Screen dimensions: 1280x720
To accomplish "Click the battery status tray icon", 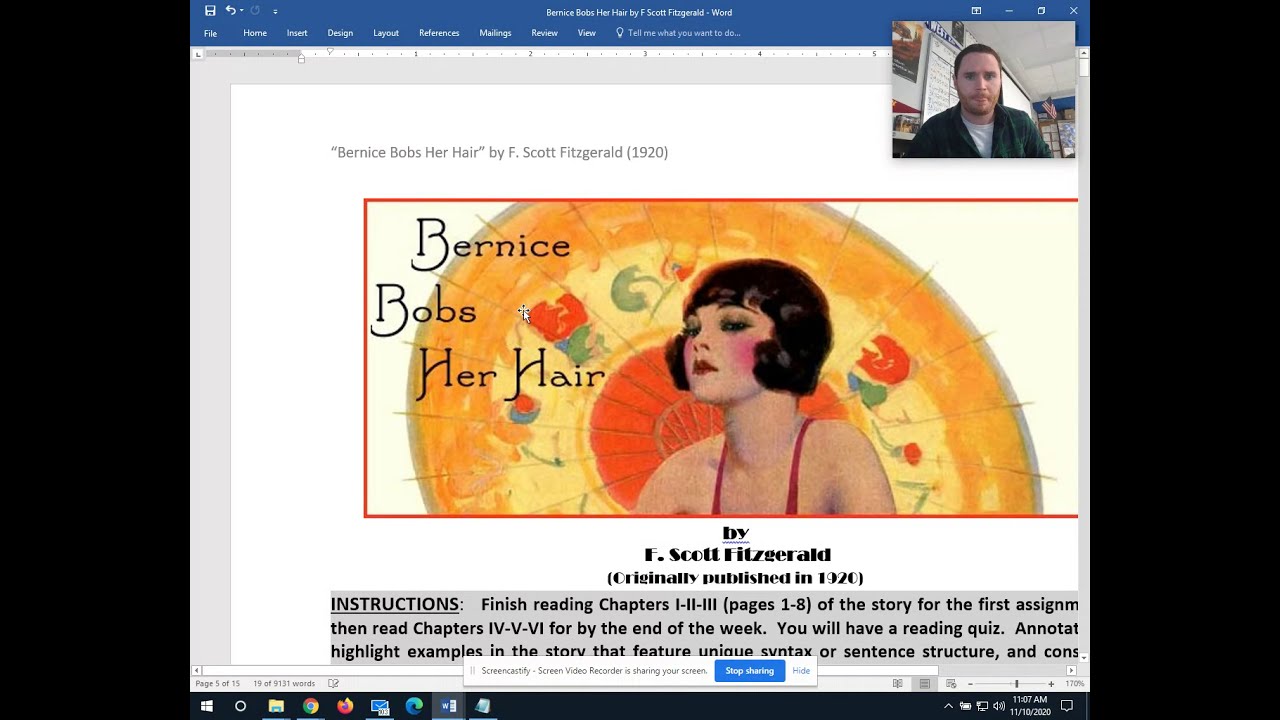I will point(965,706).
